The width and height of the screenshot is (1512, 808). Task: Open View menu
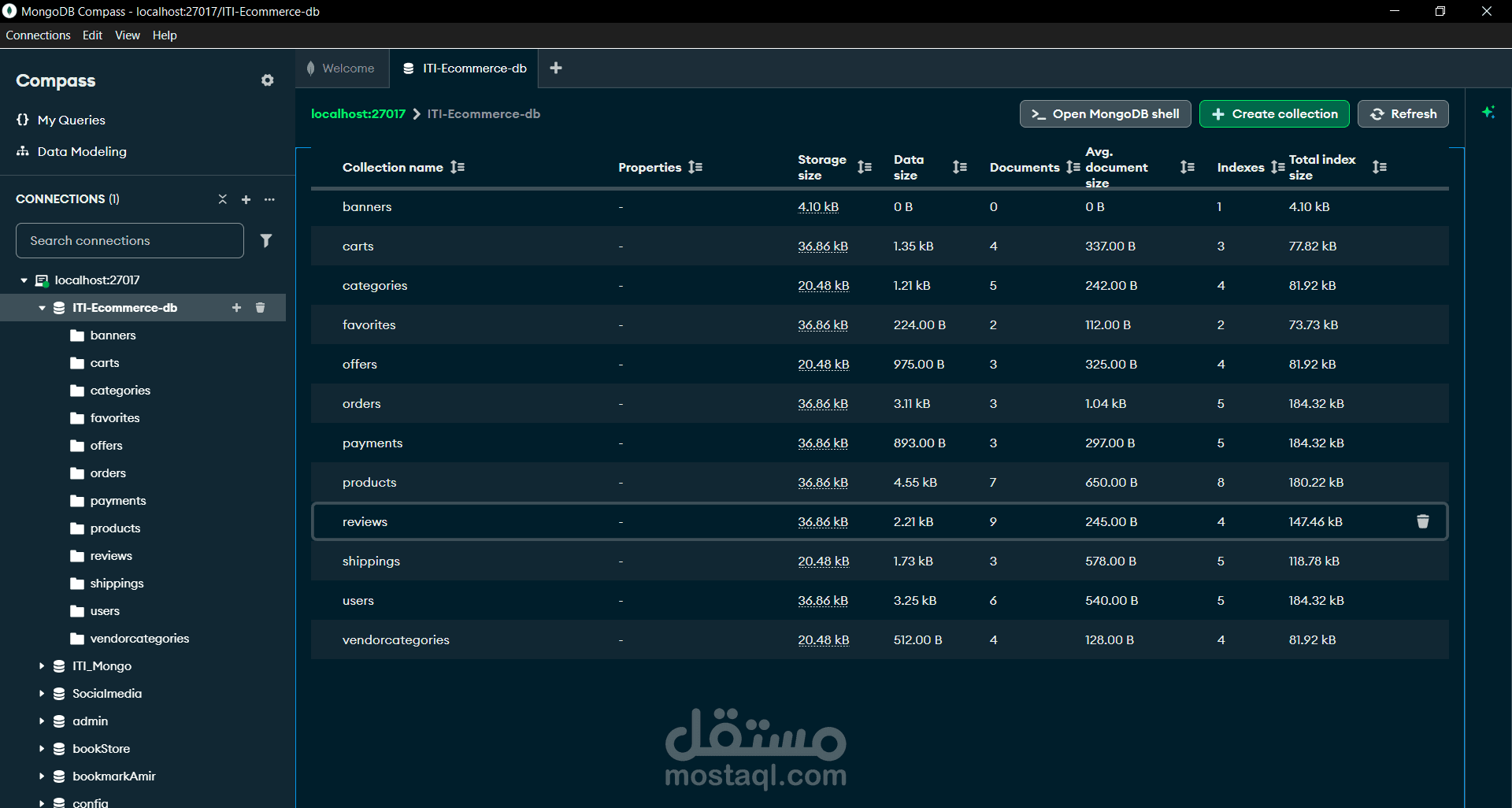pyautogui.click(x=128, y=35)
